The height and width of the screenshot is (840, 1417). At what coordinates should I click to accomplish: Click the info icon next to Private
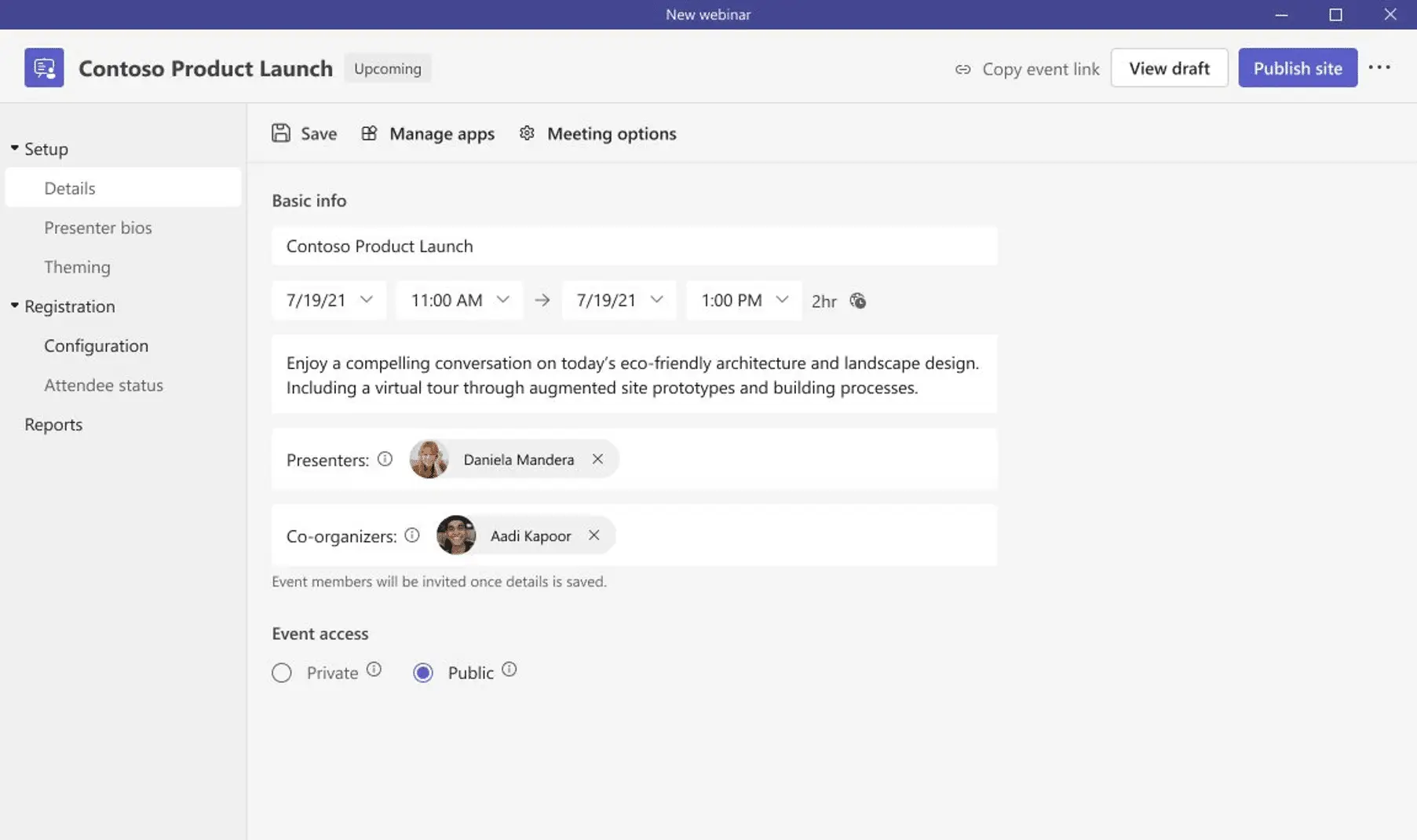click(374, 669)
